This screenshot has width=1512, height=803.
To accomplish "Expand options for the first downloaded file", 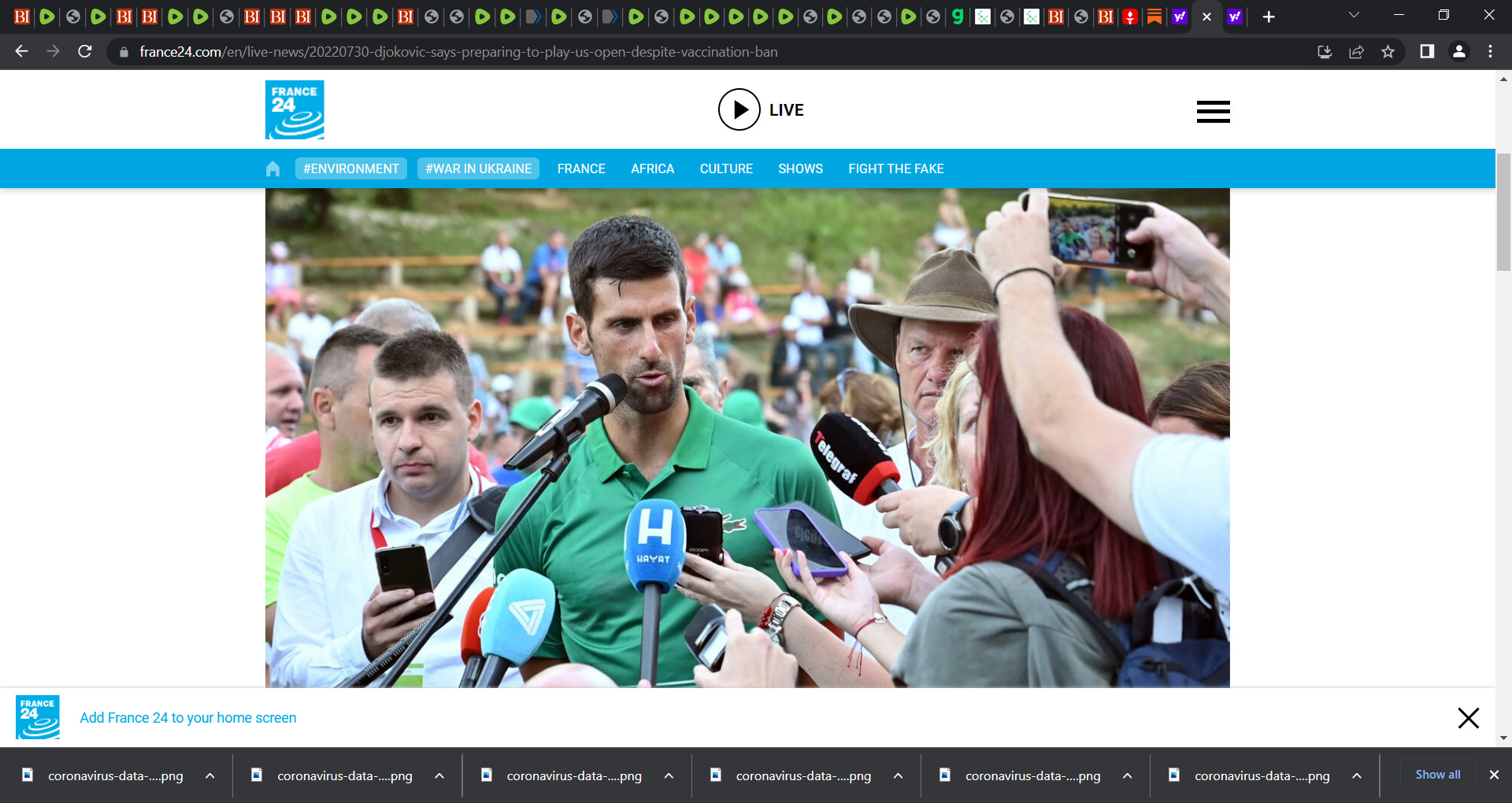I will 210,775.
